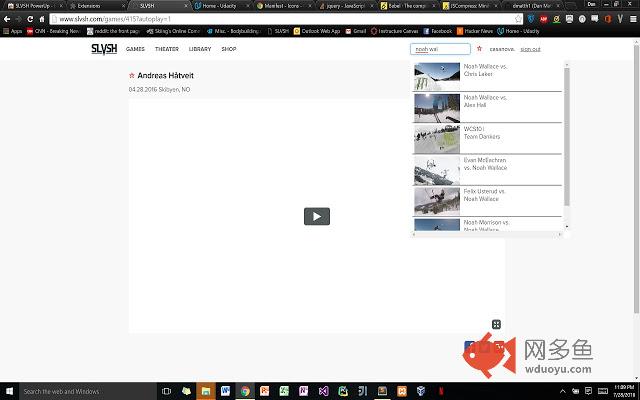Click the Search the web and Windows box
The image size is (640, 400).
[x=88, y=391]
